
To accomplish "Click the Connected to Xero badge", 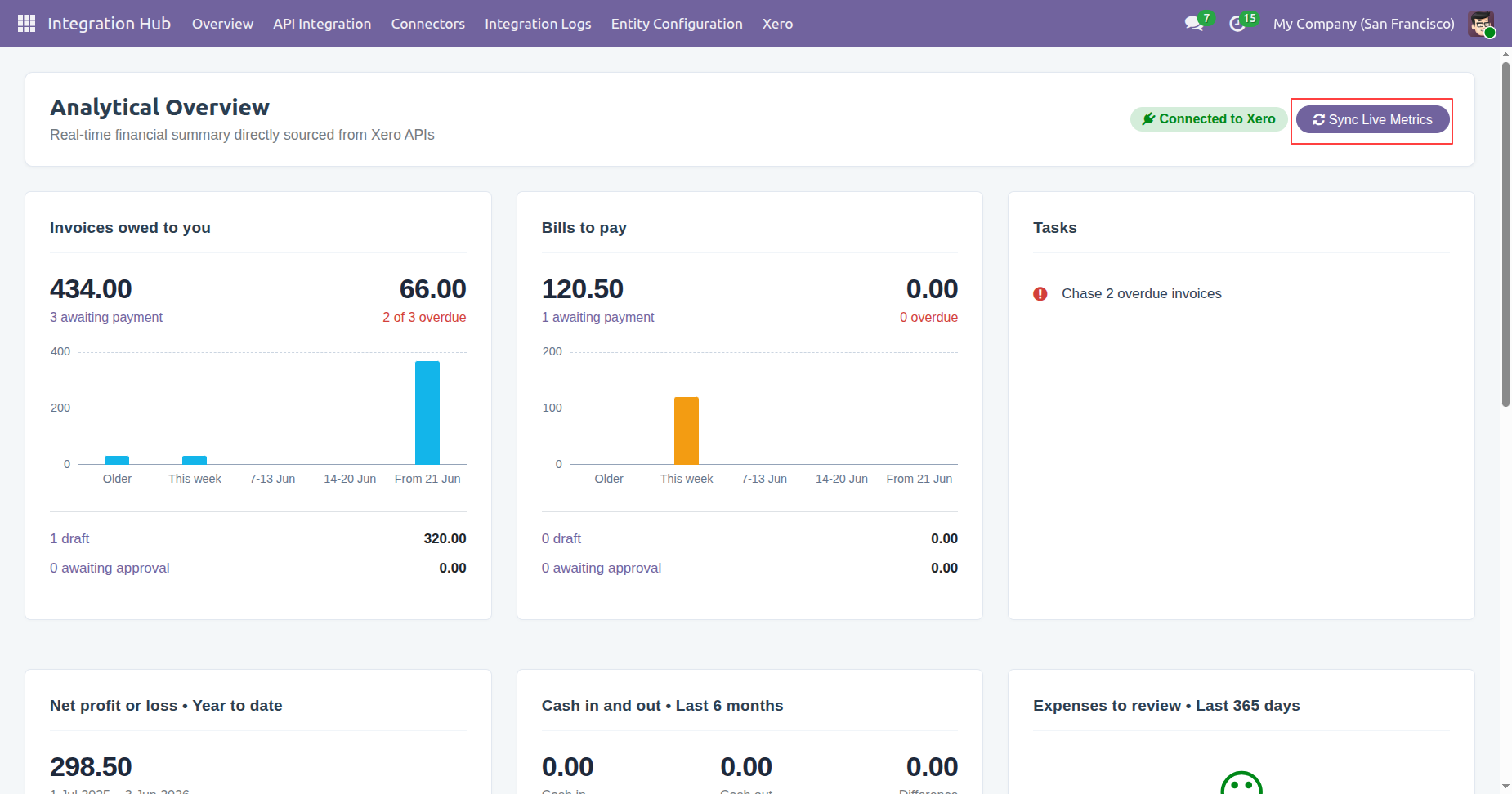I will tap(1209, 119).
